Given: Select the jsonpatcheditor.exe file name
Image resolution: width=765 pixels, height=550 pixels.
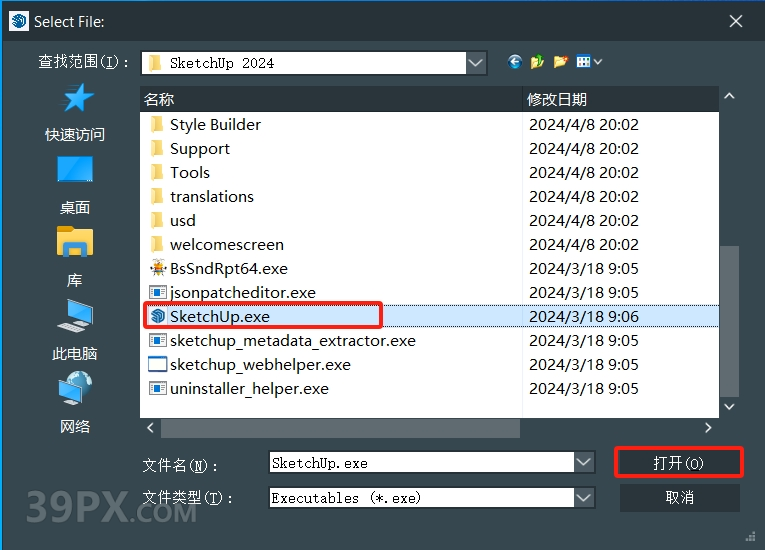Looking at the screenshot, I should coord(243,292).
